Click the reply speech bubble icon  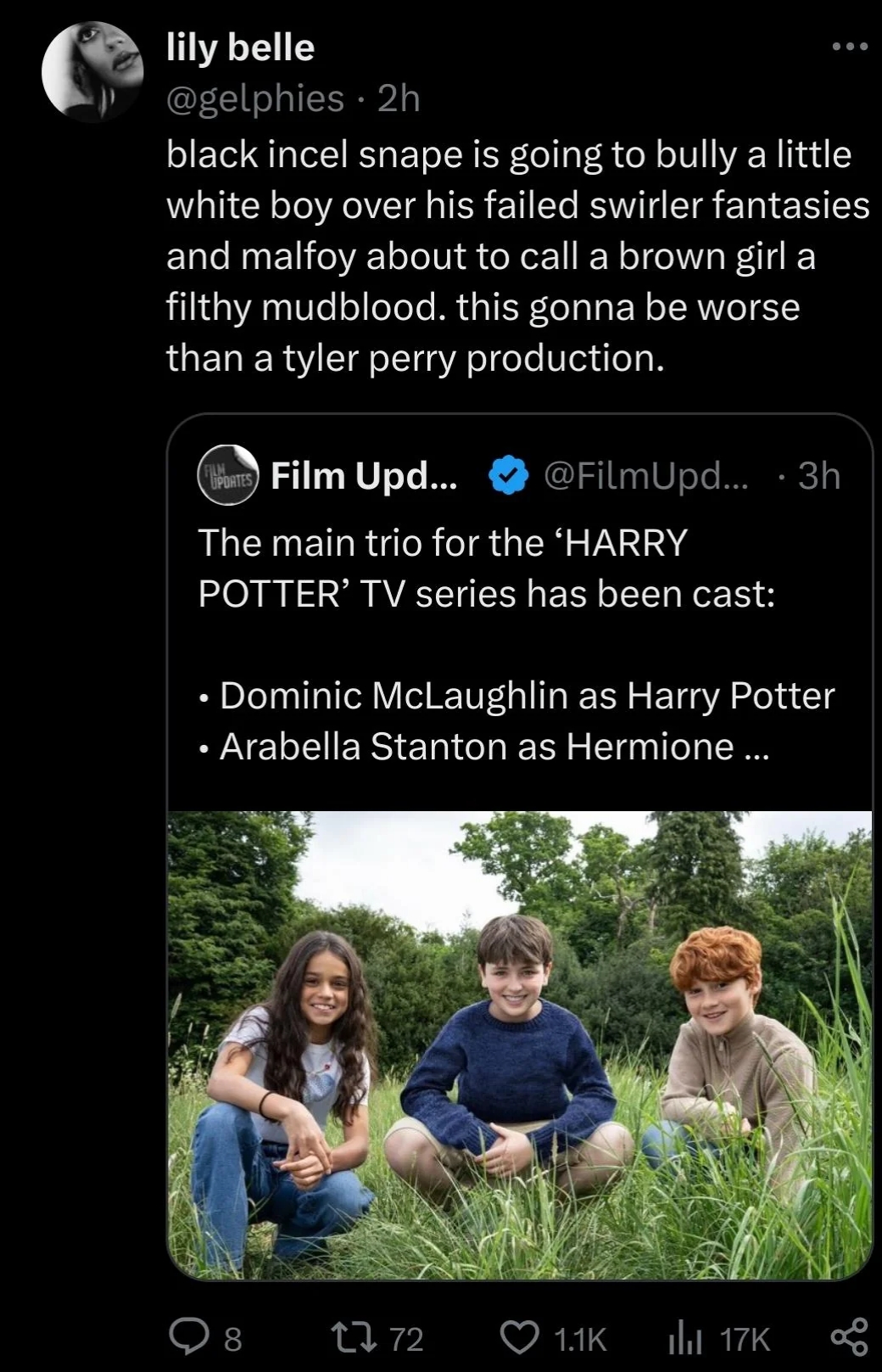pyautogui.click(x=184, y=1338)
